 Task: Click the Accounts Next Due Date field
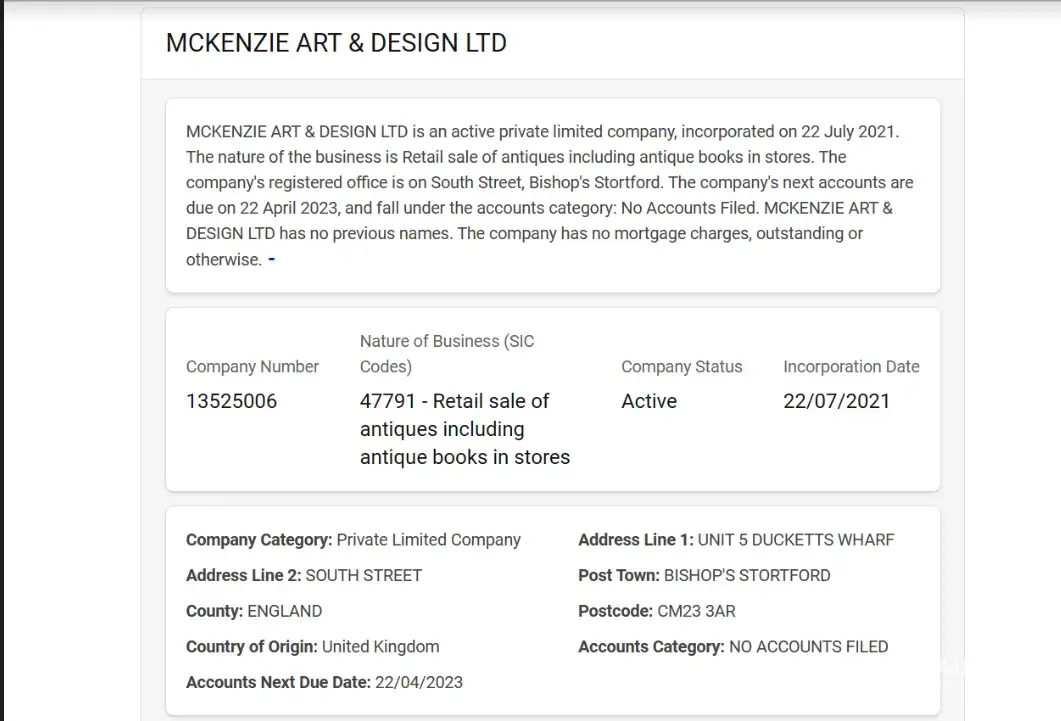pyautogui.click(x=324, y=682)
